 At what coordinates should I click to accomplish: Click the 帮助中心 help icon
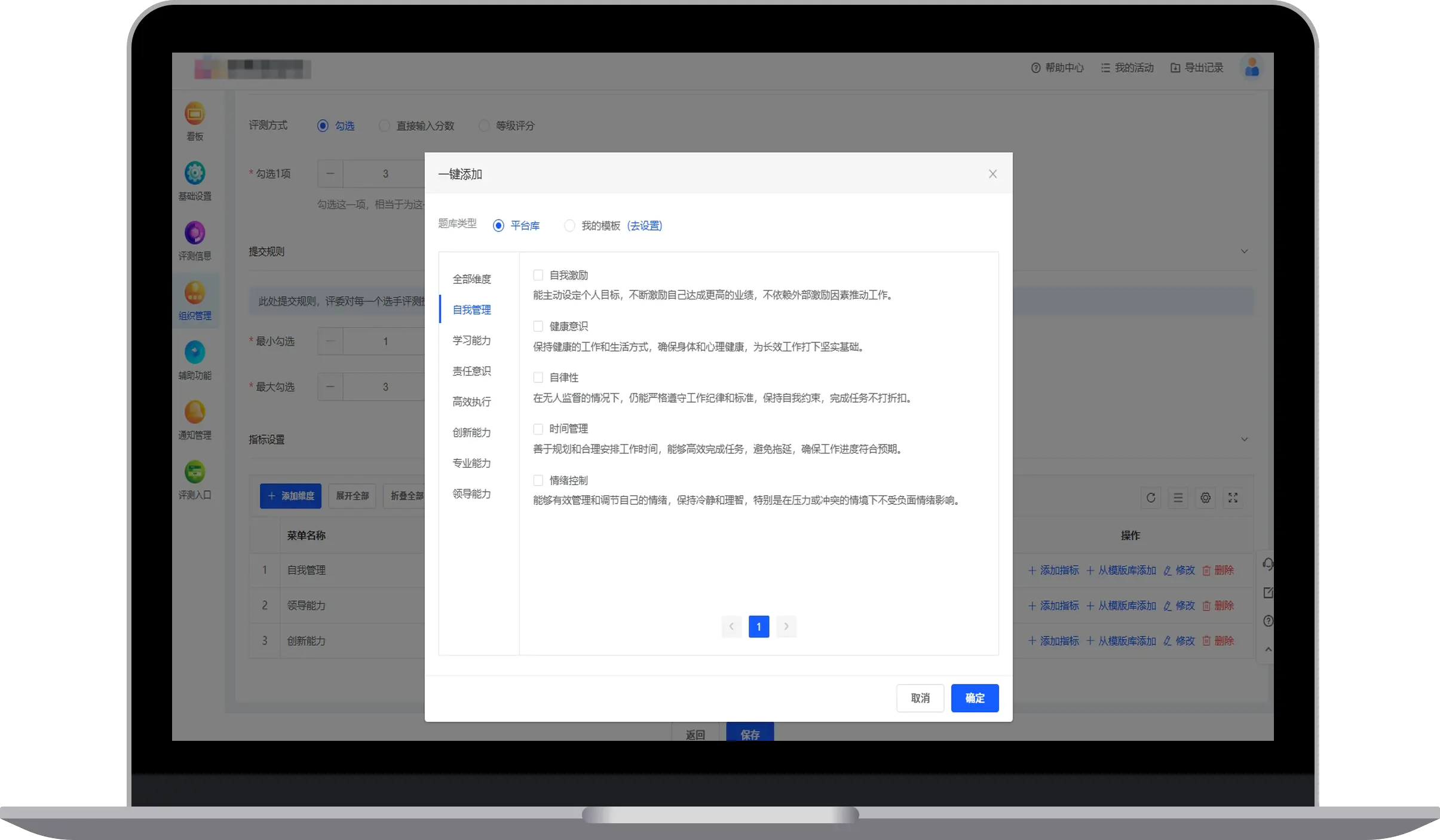[1036, 68]
